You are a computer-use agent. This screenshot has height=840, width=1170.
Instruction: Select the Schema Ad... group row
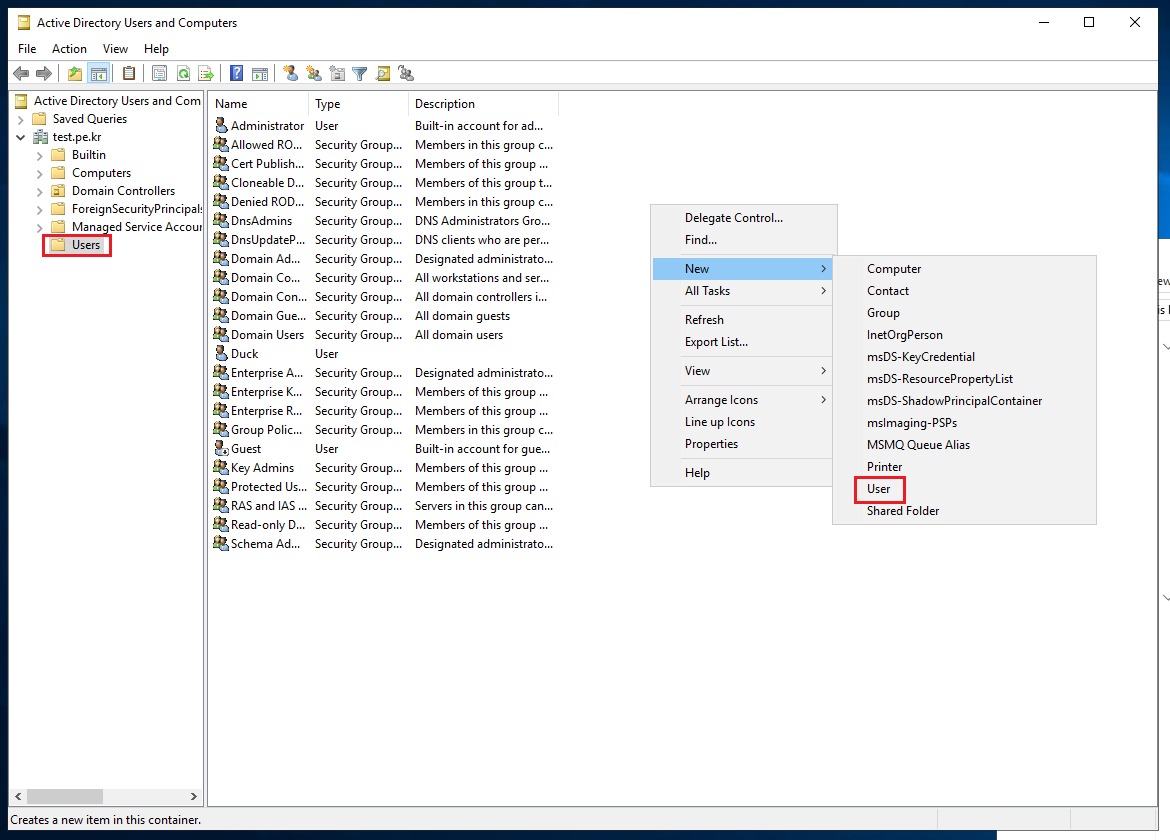[384, 544]
